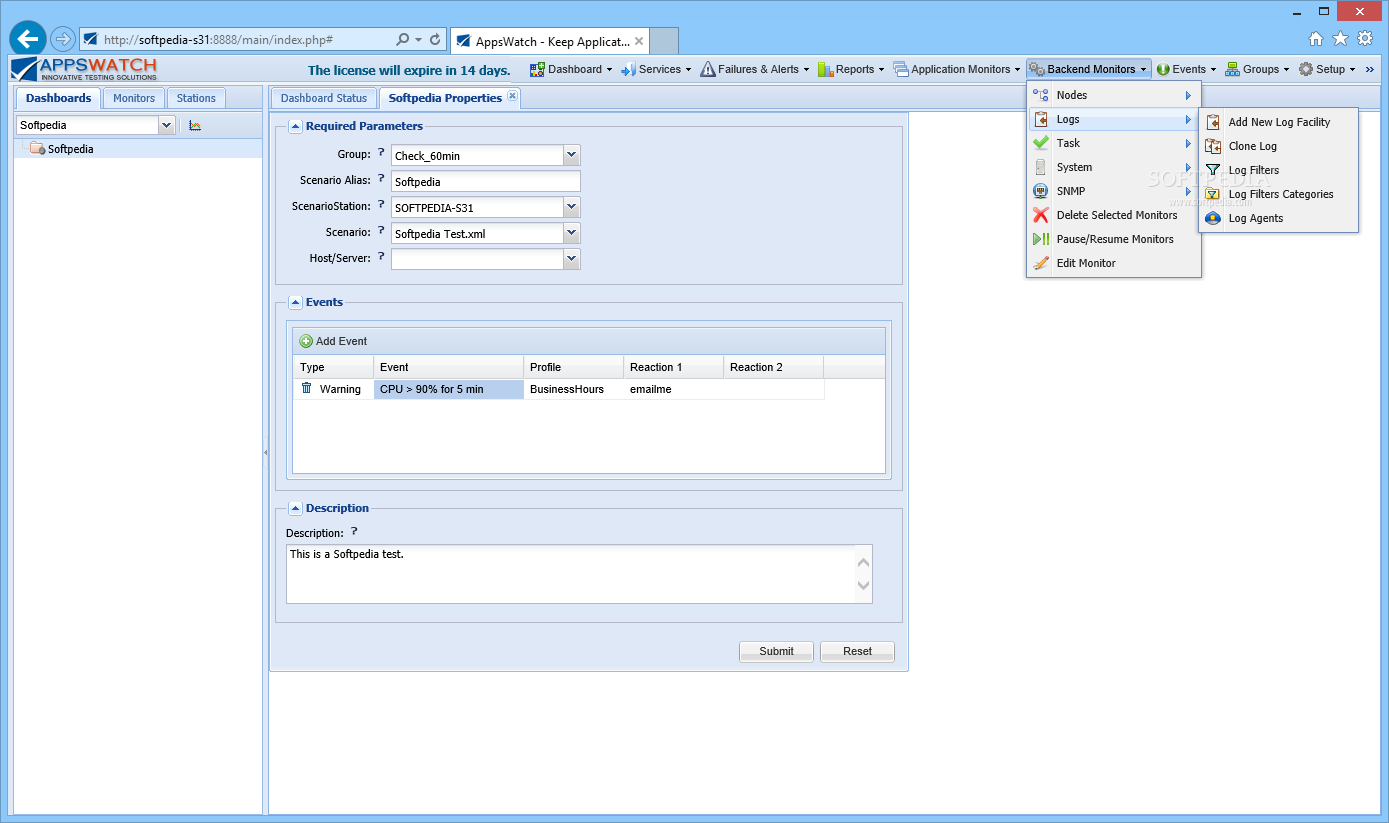
Task: Click the Log Filters funnel icon
Action: [1213, 170]
